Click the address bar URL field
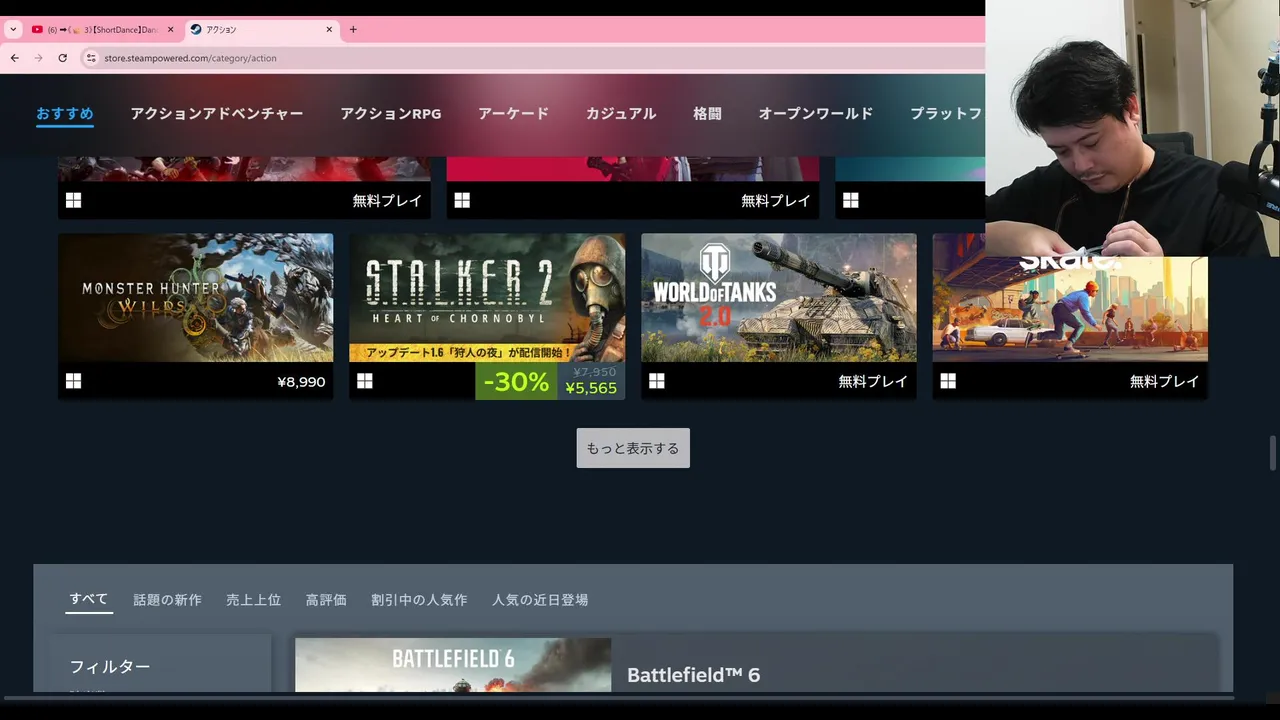Screen dimensions: 1280x720 point(530,58)
